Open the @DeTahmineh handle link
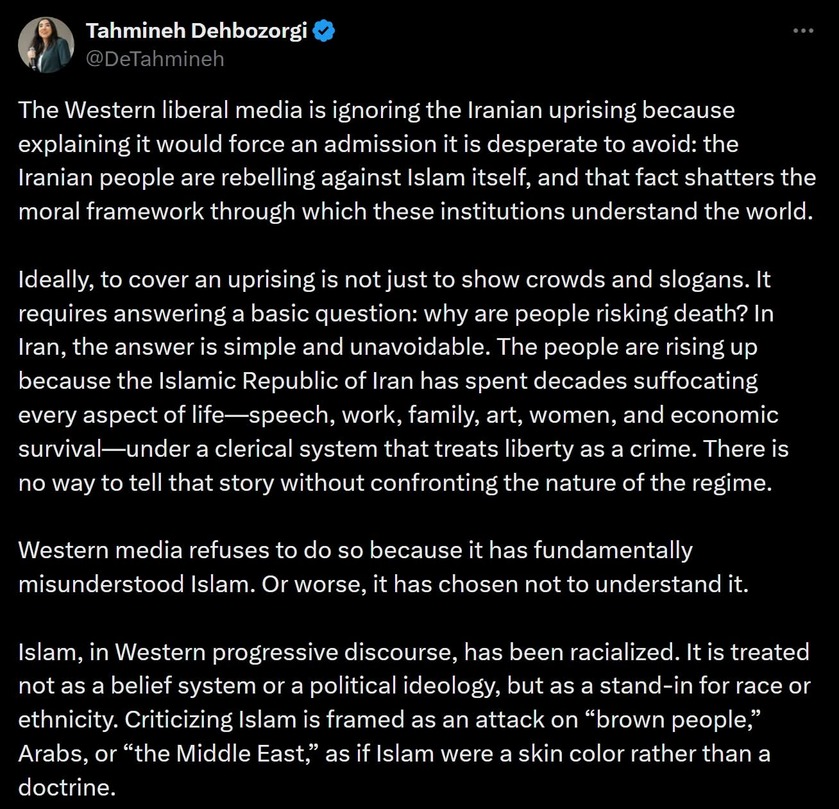The width and height of the screenshot is (839, 809). 155,58
